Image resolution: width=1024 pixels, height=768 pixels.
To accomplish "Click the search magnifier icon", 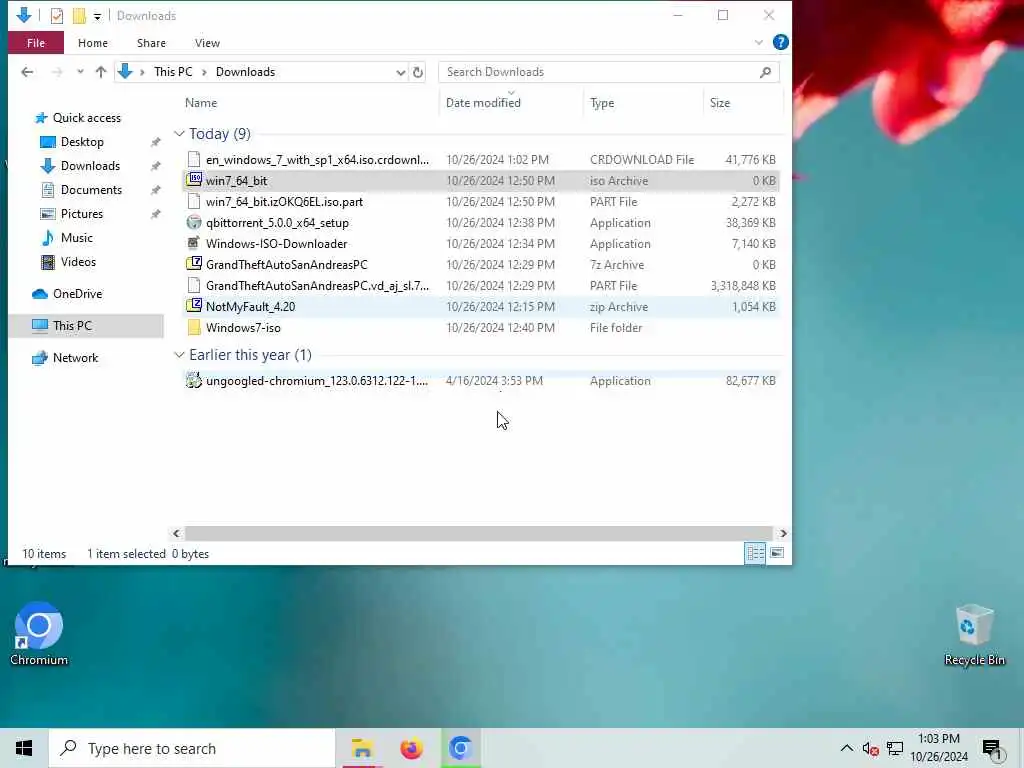I will point(765,72).
